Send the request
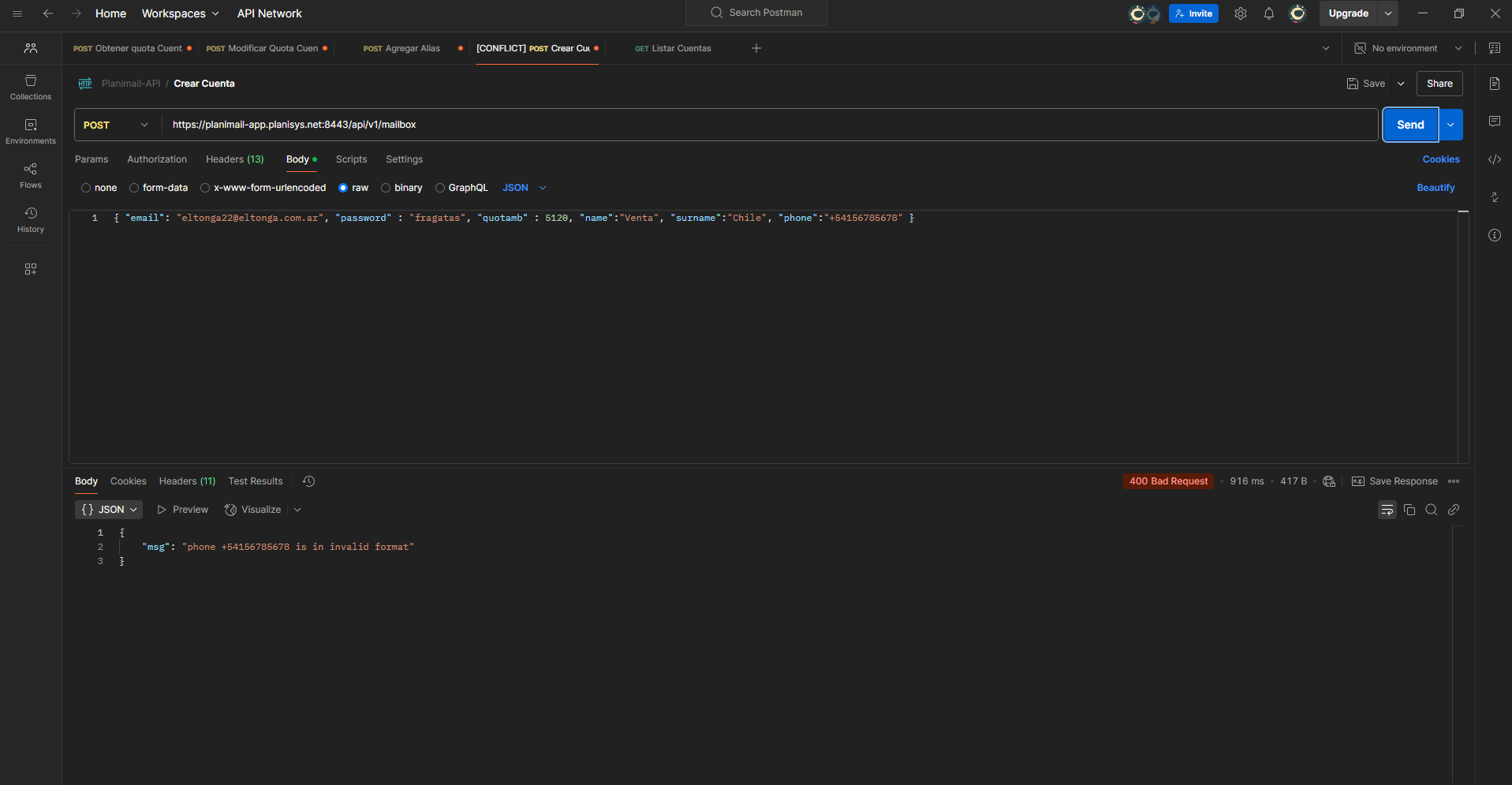Viewport: 1512px width, 785px height. coord(1410,125)
